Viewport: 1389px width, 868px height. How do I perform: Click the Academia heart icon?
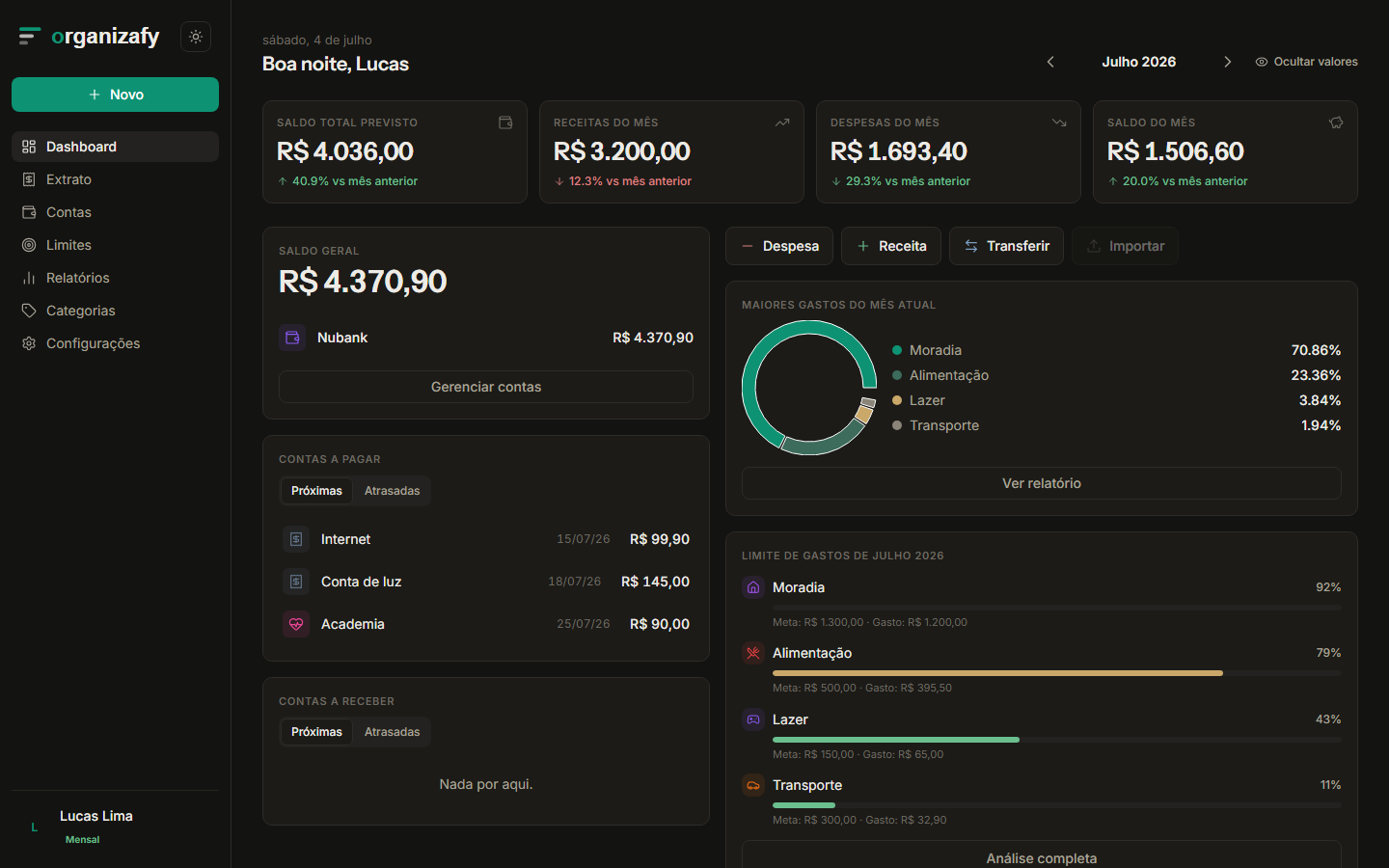pos(296,624)
